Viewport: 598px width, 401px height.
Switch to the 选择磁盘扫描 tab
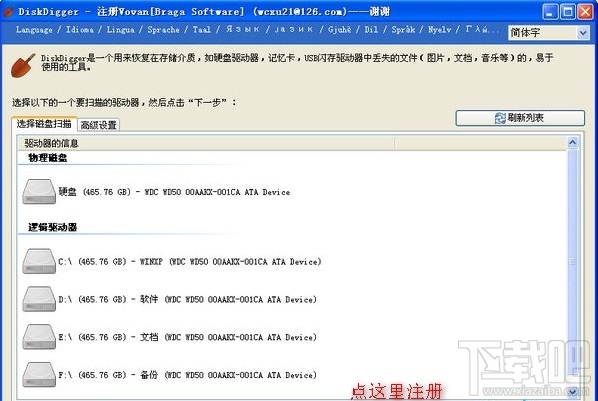coord(44,124)
